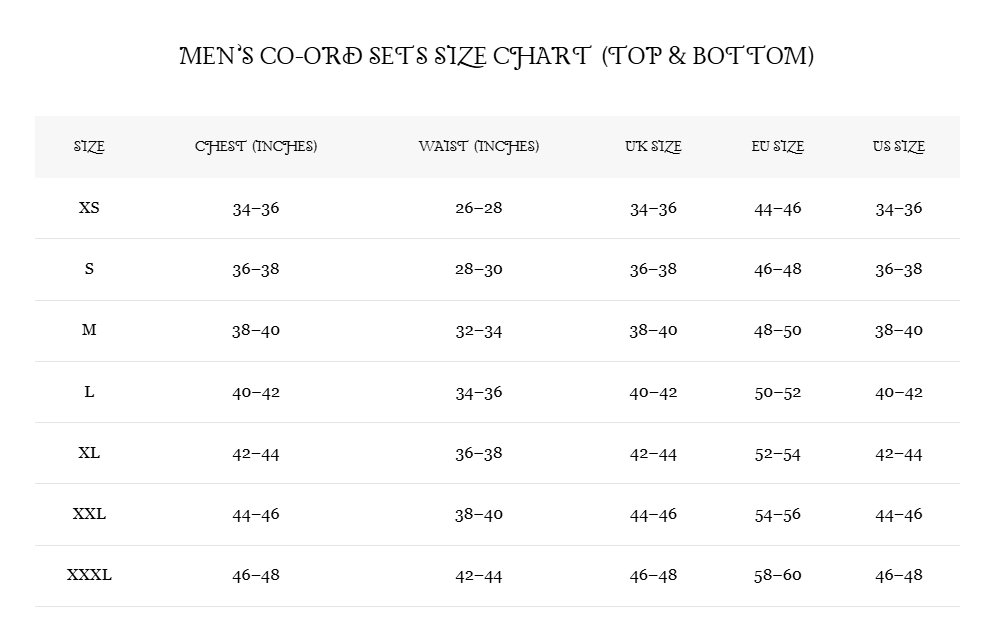Click the EU size 50–52 cell
Viewport: 991px width, 635px height.
[778, 392]
